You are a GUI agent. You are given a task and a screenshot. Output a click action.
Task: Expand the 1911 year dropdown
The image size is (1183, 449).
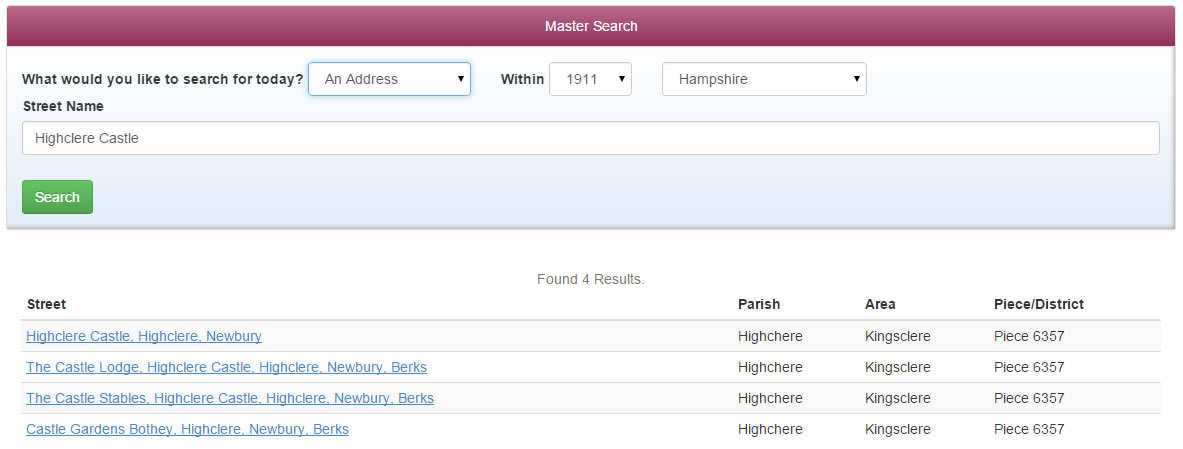click(590, 79)
